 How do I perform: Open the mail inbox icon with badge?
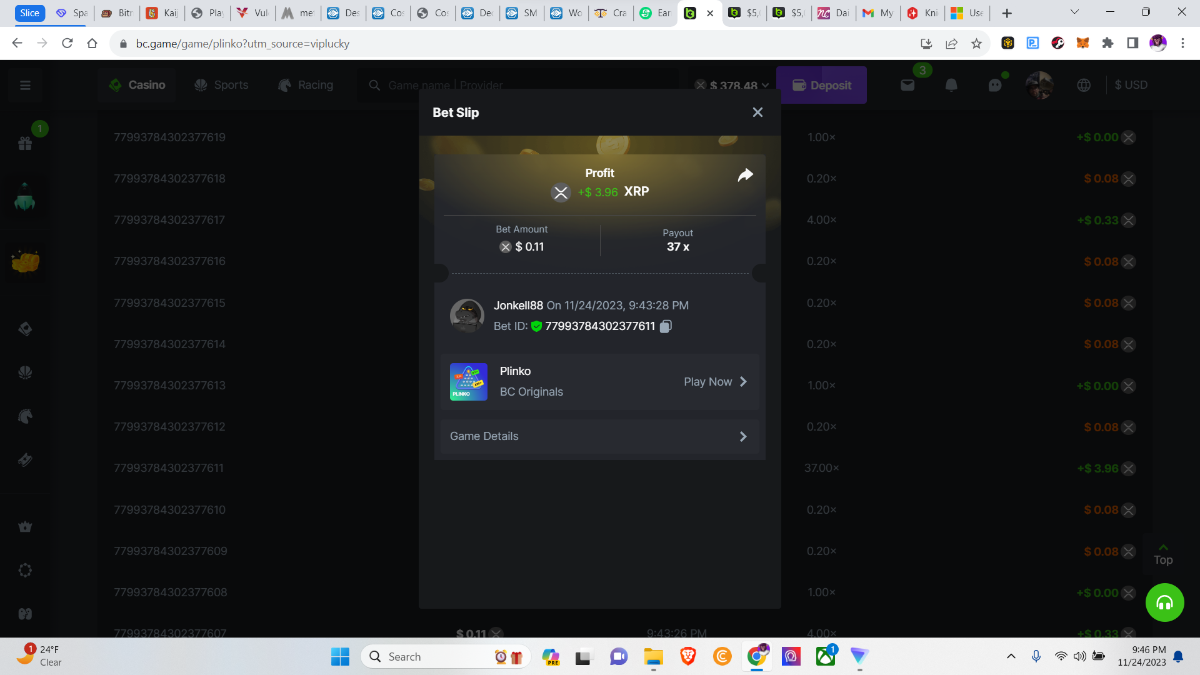908,85
